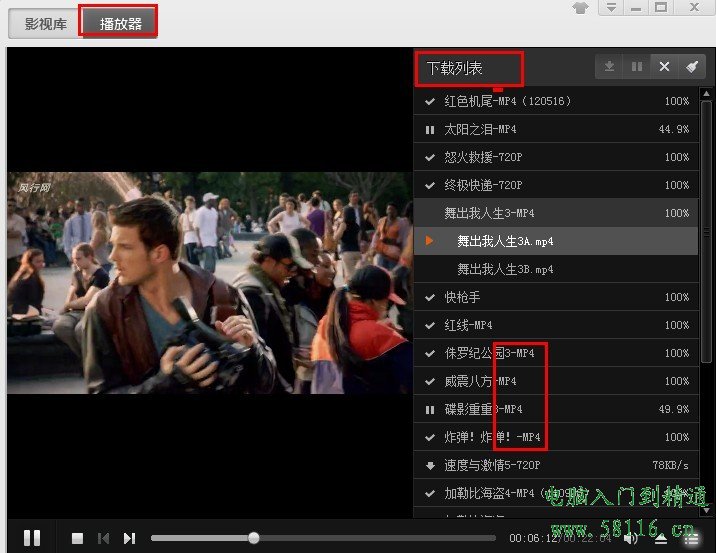
Task: Click the 78KB/s speed value
Action: 670,465
